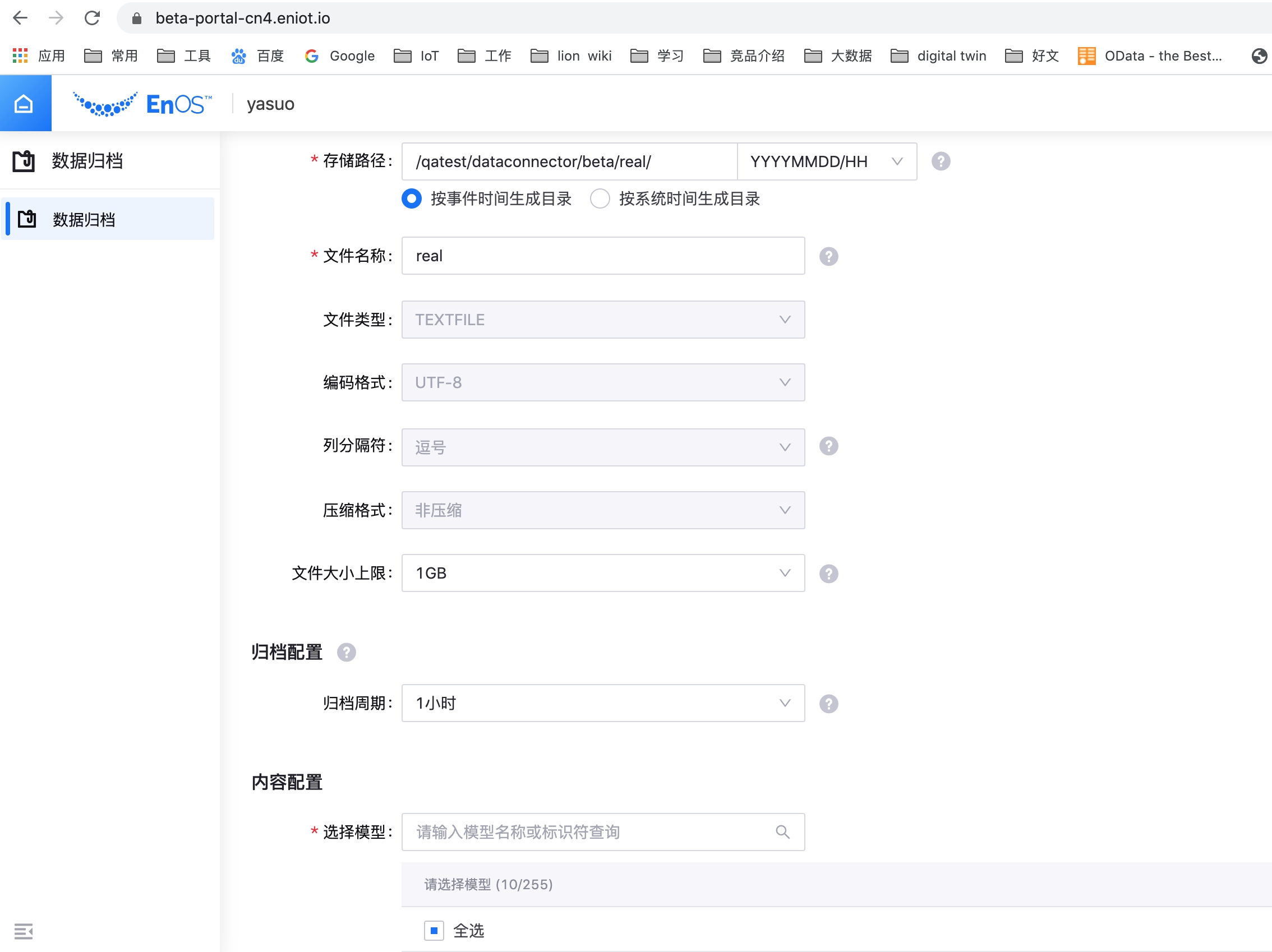Click search icon in model field
Viewport: 1272px width, 952px height.
click(x=782, y=832)
